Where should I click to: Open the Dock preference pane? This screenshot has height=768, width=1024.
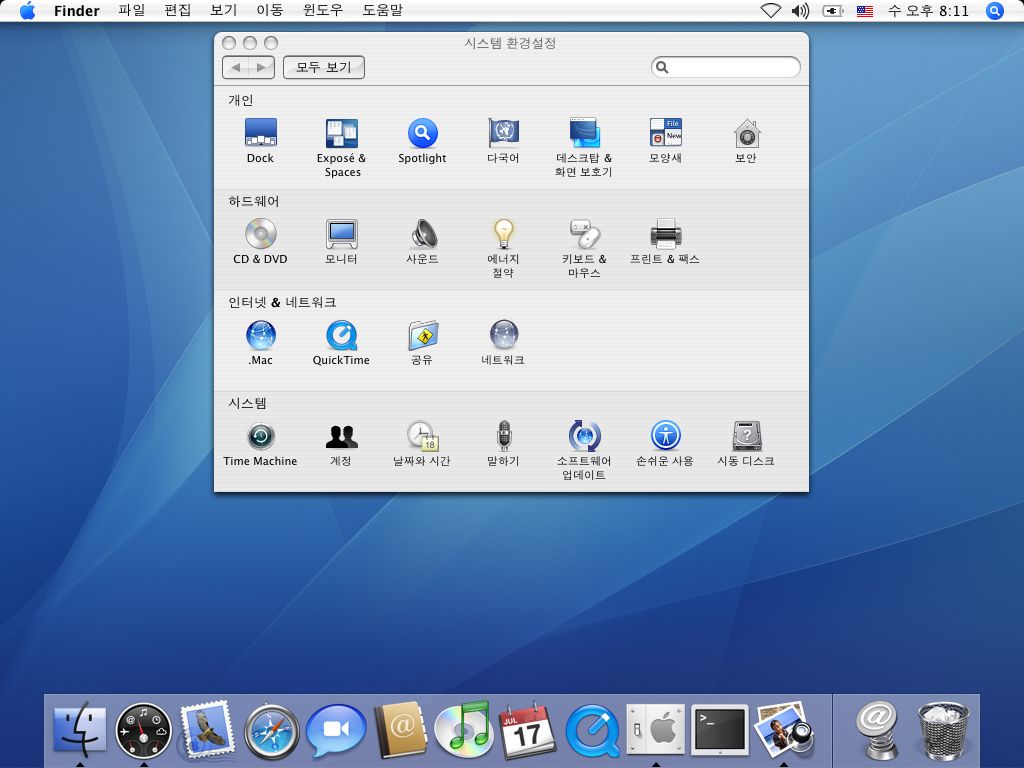point(260,134)
